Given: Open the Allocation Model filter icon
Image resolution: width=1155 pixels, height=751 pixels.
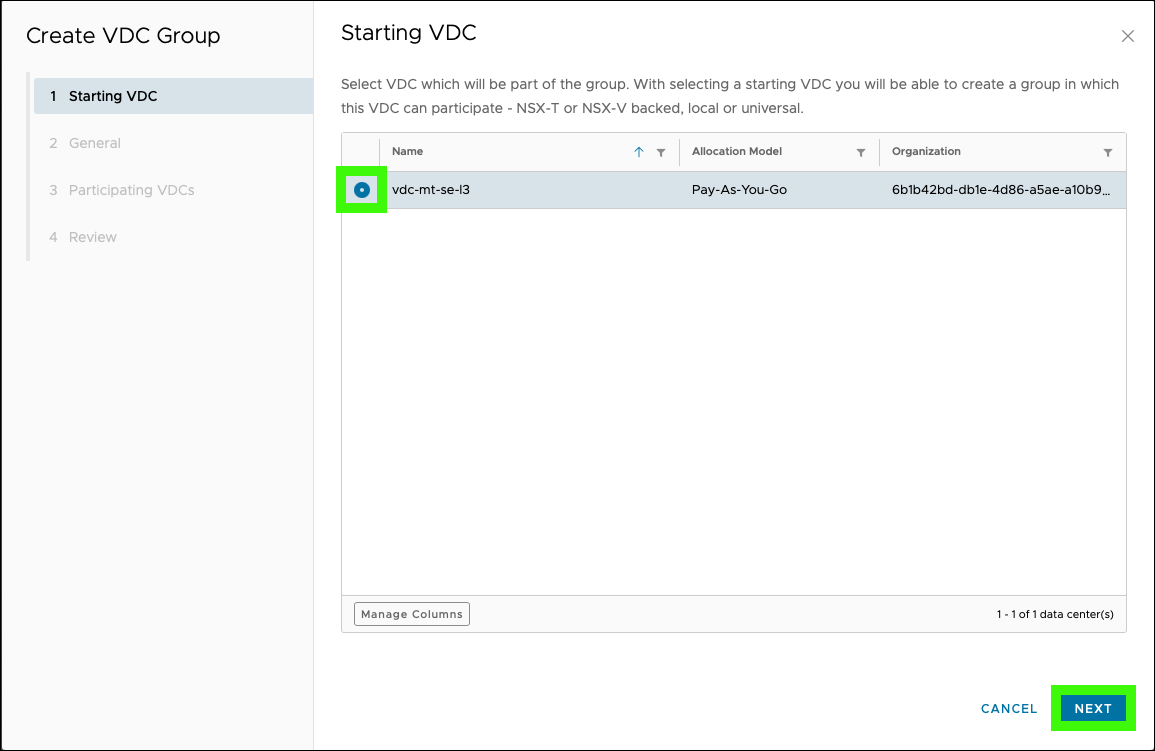Looking at the screenshot, I should 860,152.
